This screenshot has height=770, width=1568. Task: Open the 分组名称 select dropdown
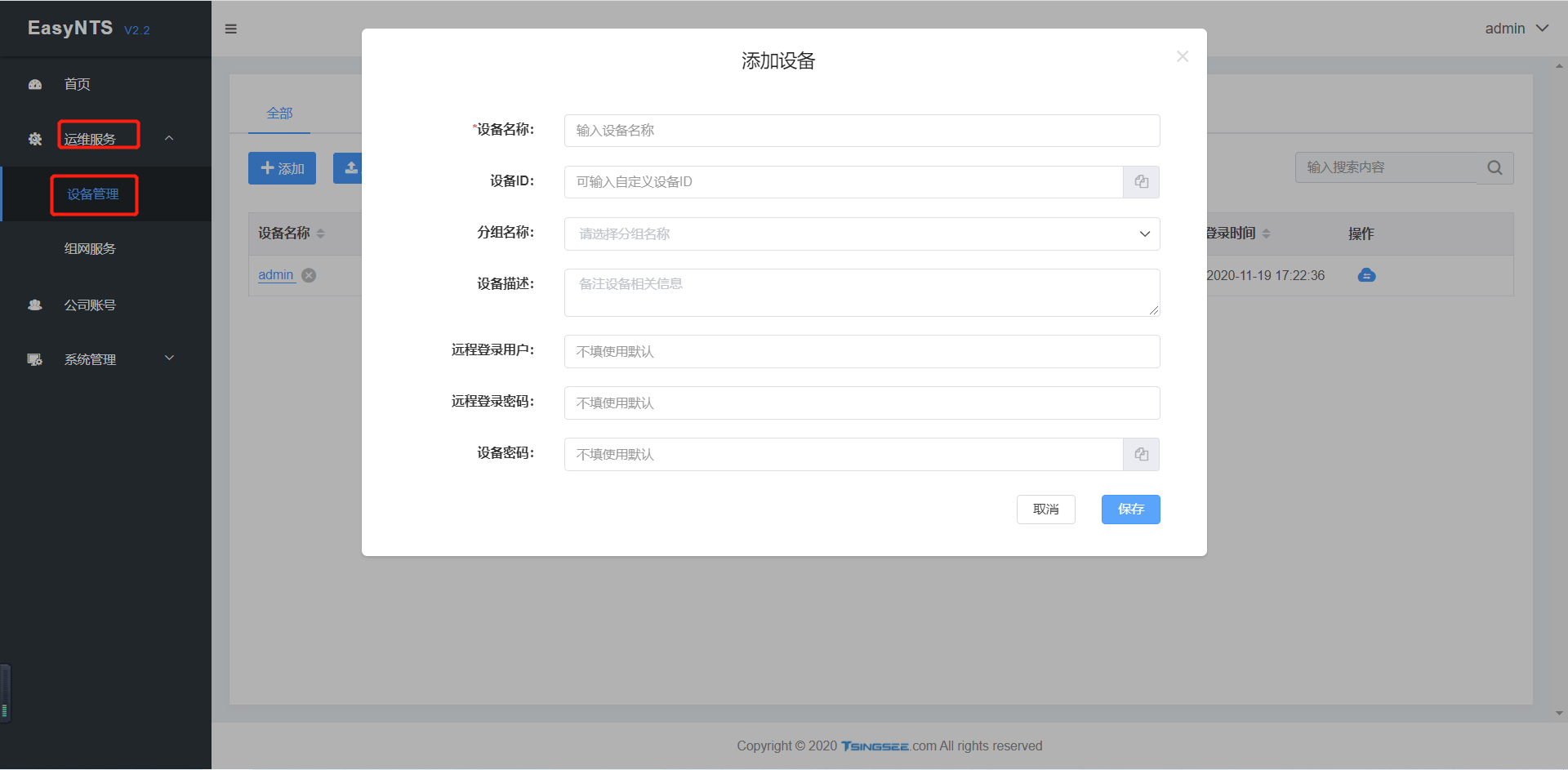(862, 234)
